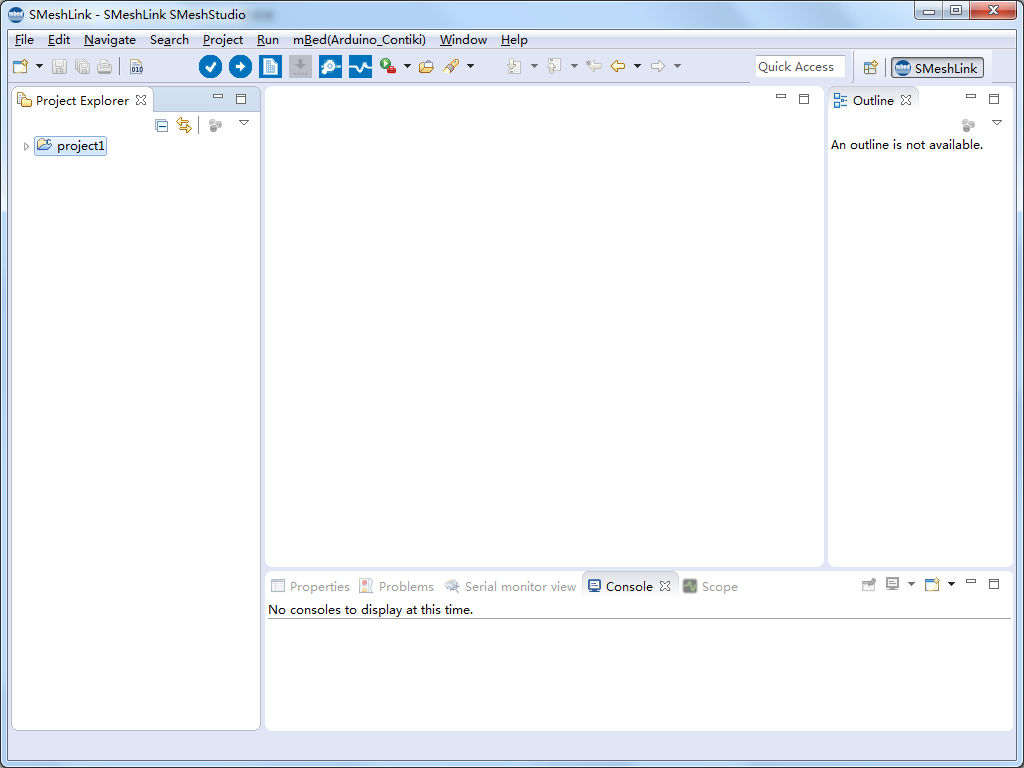1024x768 pixels.
Task: Click the Save All icon
Action: click(82, 66)
